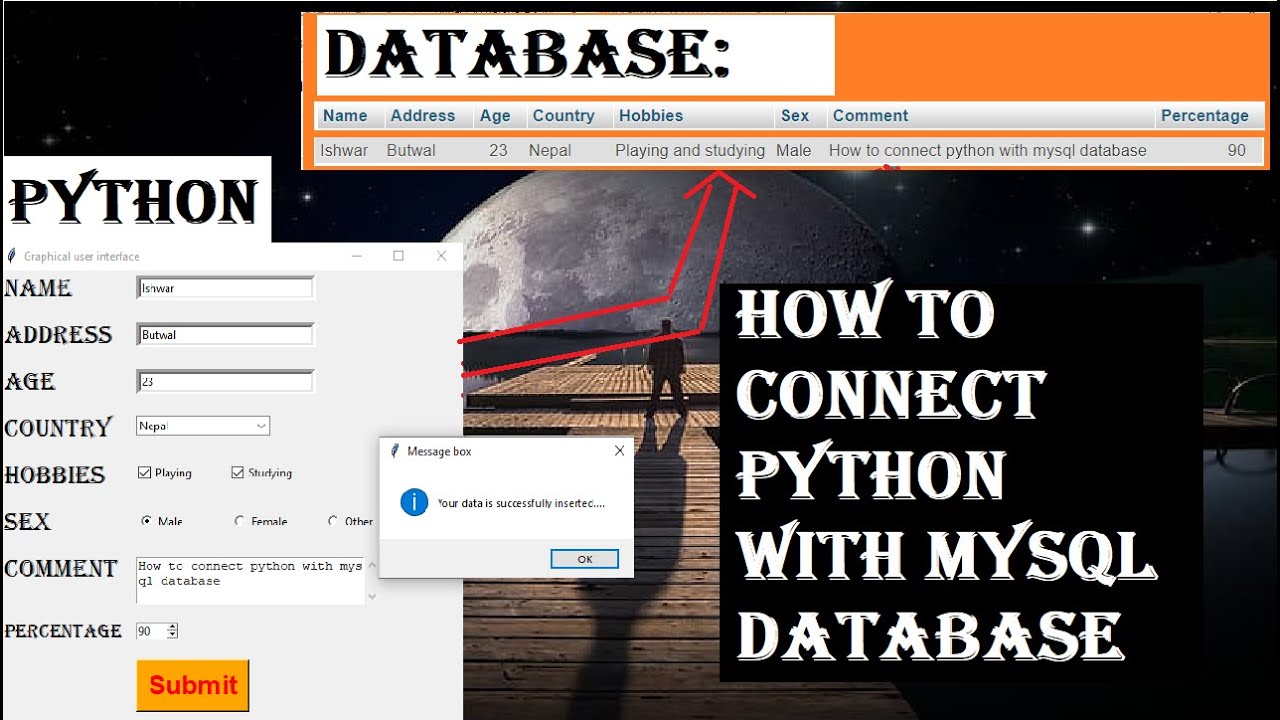Viewport: 1280px width, 720px height.
Task: Click the NAME form label
Action: (x=38, y=288)
